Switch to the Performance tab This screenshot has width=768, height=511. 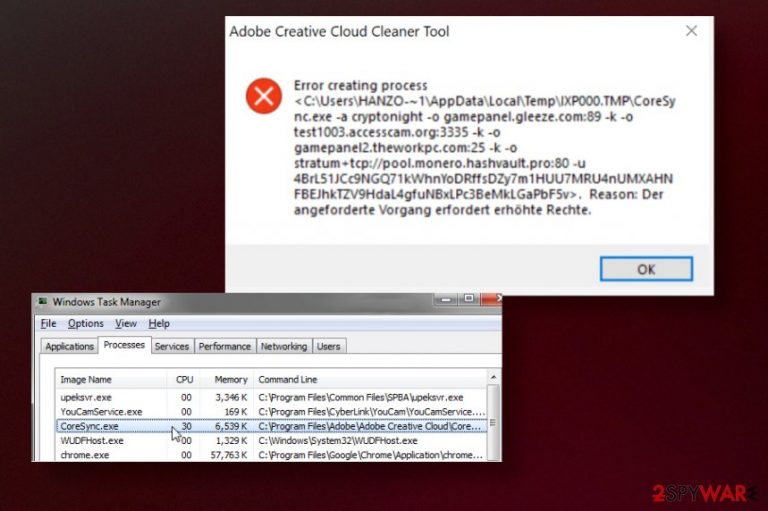click(x=225, y=346)
